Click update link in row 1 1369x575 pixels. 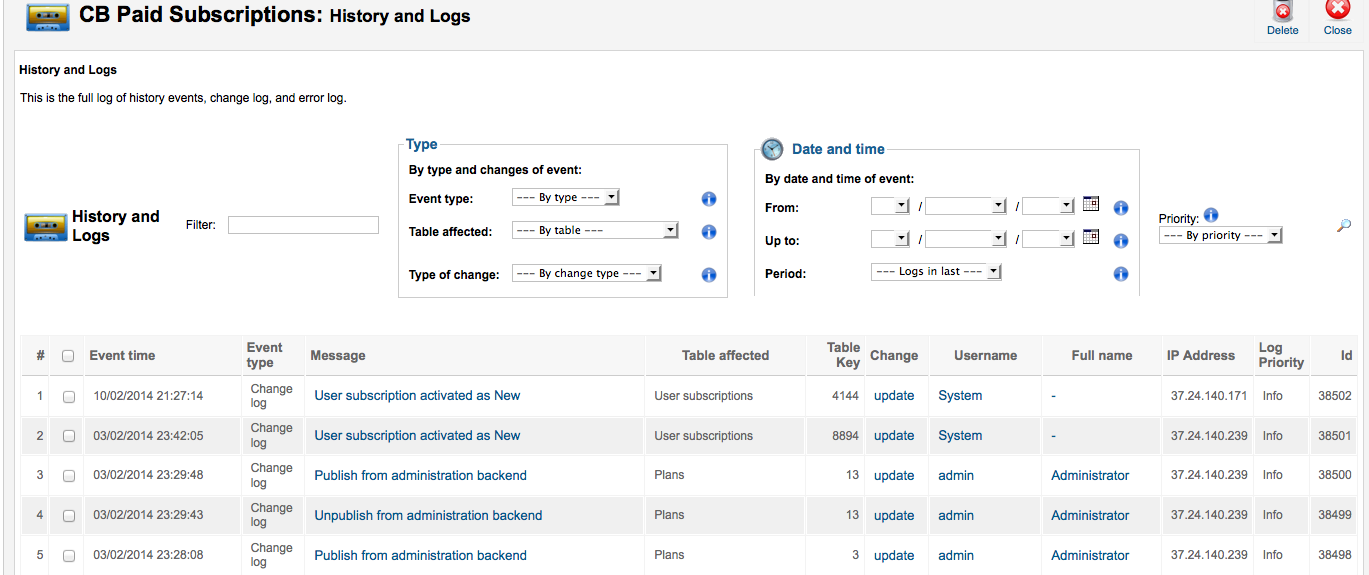coord(894,396)
